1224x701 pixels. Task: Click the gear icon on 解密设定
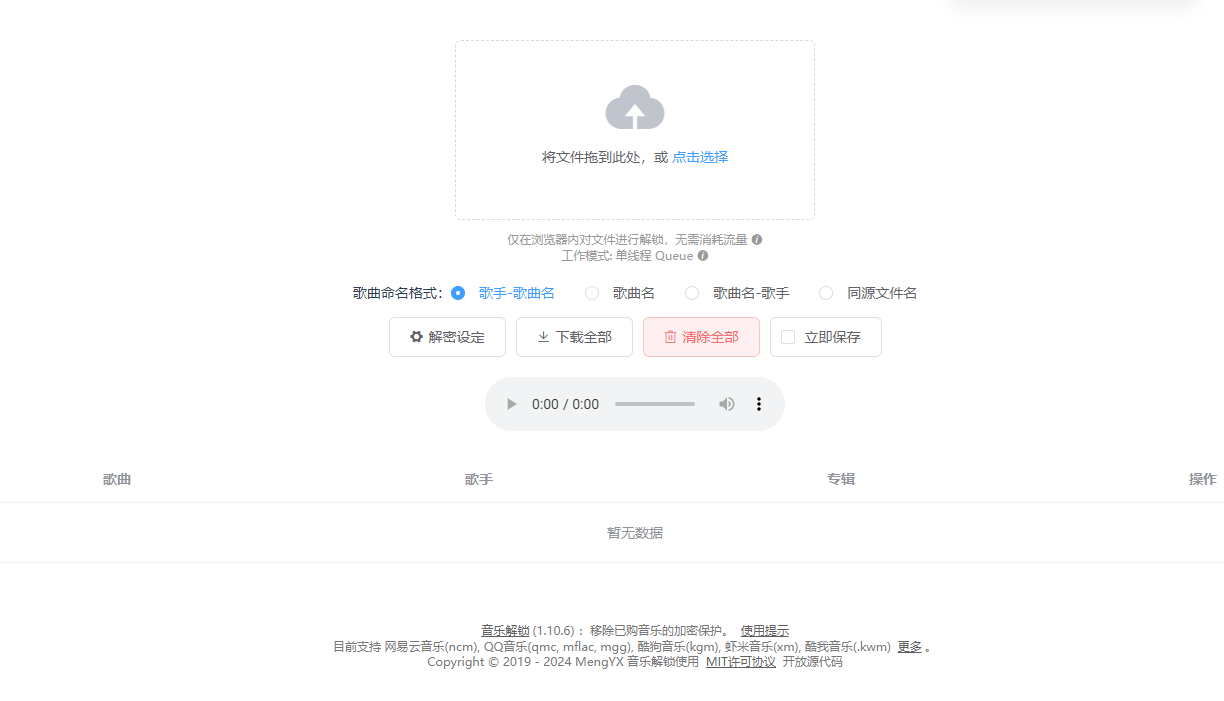tap(417, 337)
